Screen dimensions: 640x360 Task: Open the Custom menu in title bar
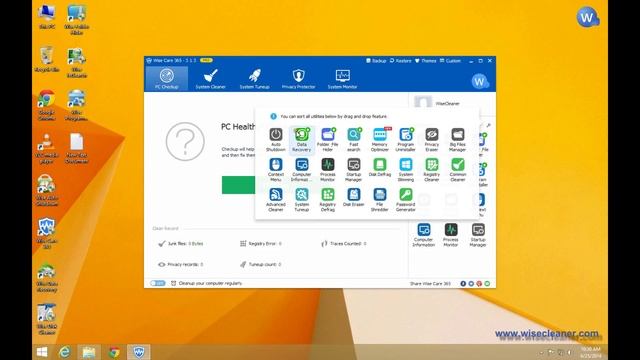click(450, 60)
